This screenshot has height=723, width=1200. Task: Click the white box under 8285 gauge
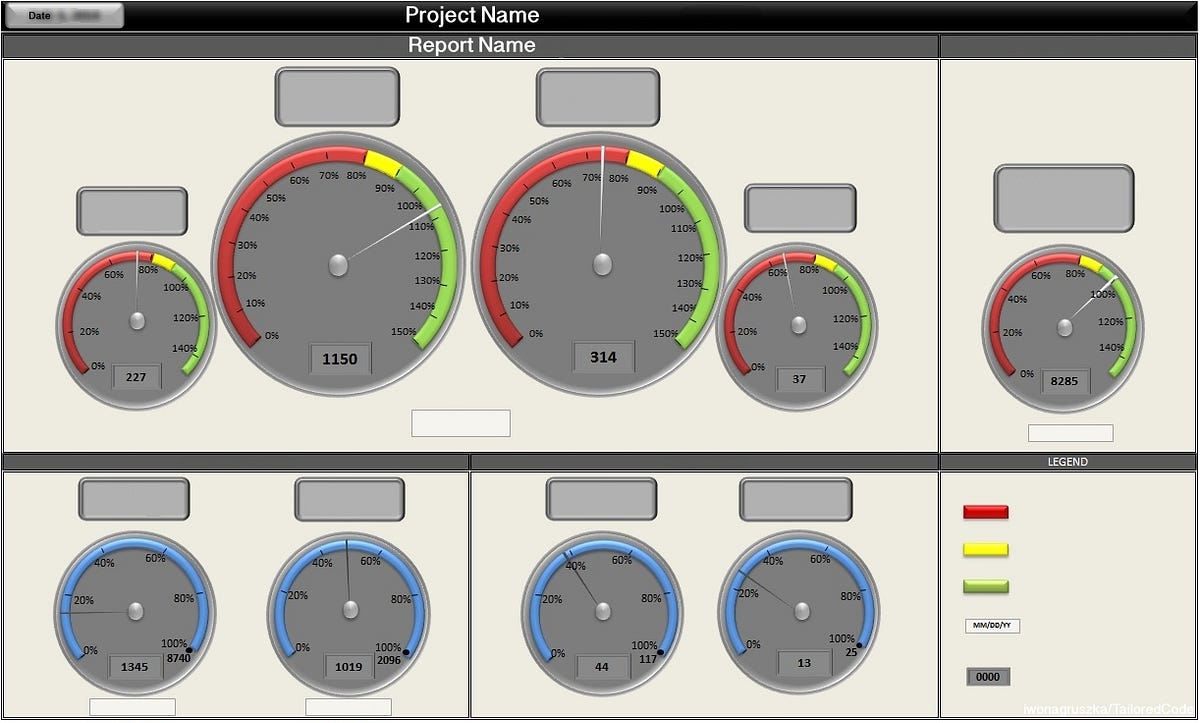coord(1070,433)
